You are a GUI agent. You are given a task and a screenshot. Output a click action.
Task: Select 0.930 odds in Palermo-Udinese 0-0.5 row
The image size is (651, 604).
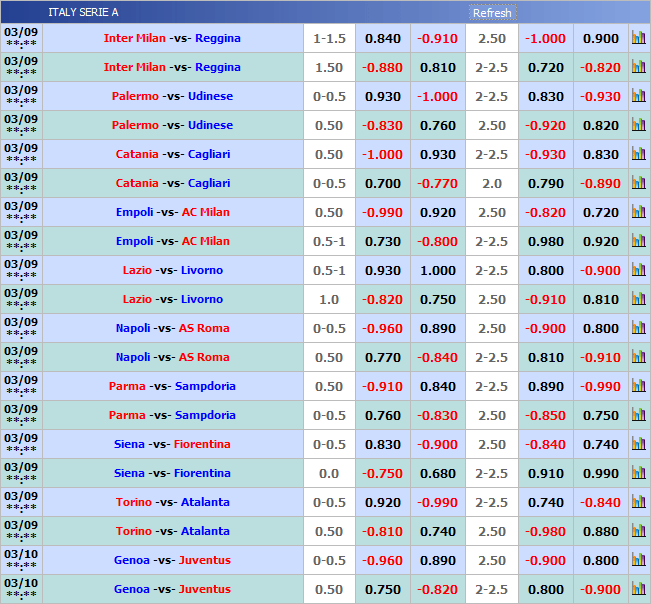coord(383,97)
